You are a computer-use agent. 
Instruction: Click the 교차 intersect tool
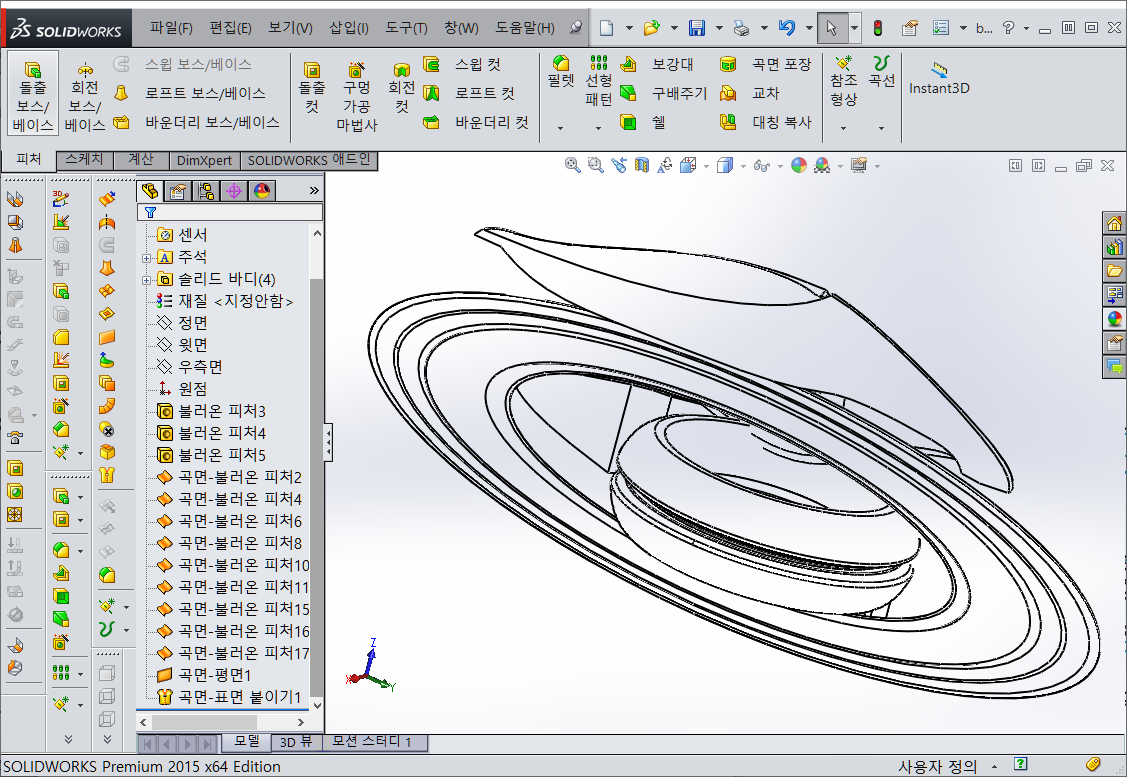coord(750,93)
